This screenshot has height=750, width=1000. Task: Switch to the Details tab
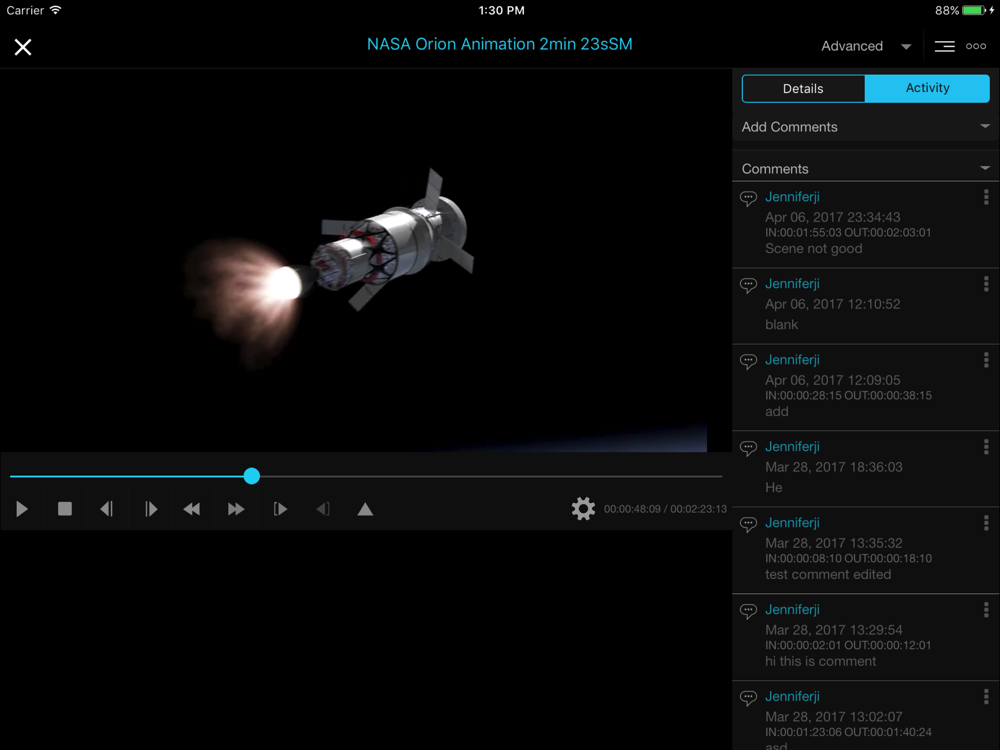(x=803, y=89)
